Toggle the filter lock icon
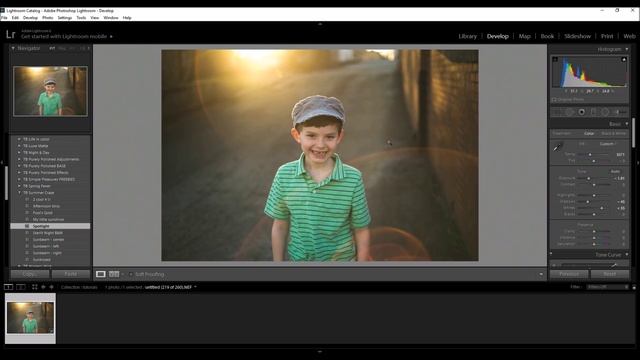This screenshot has height=360, width=640. point(634,287)
